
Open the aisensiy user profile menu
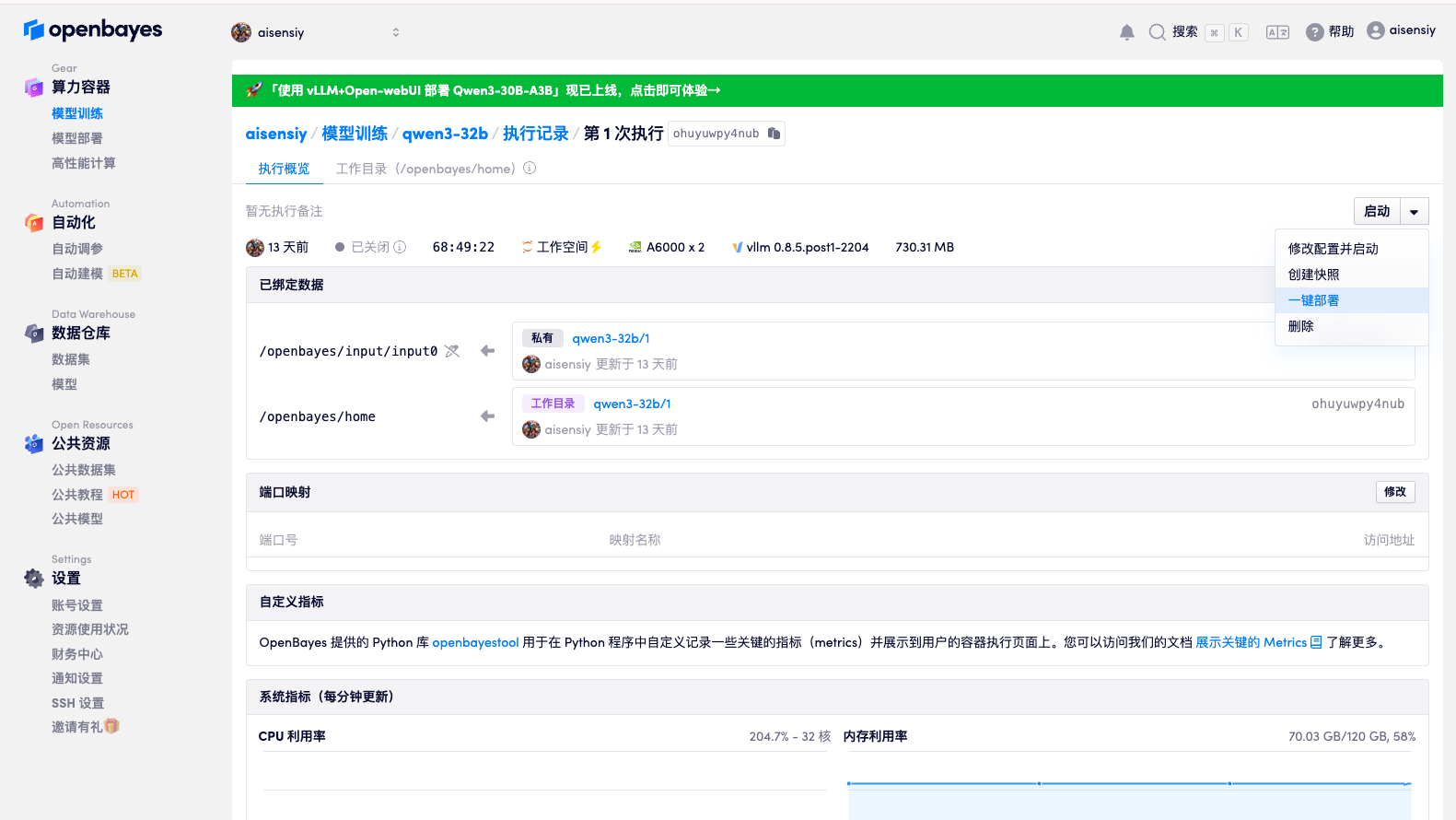(1401, 30)
